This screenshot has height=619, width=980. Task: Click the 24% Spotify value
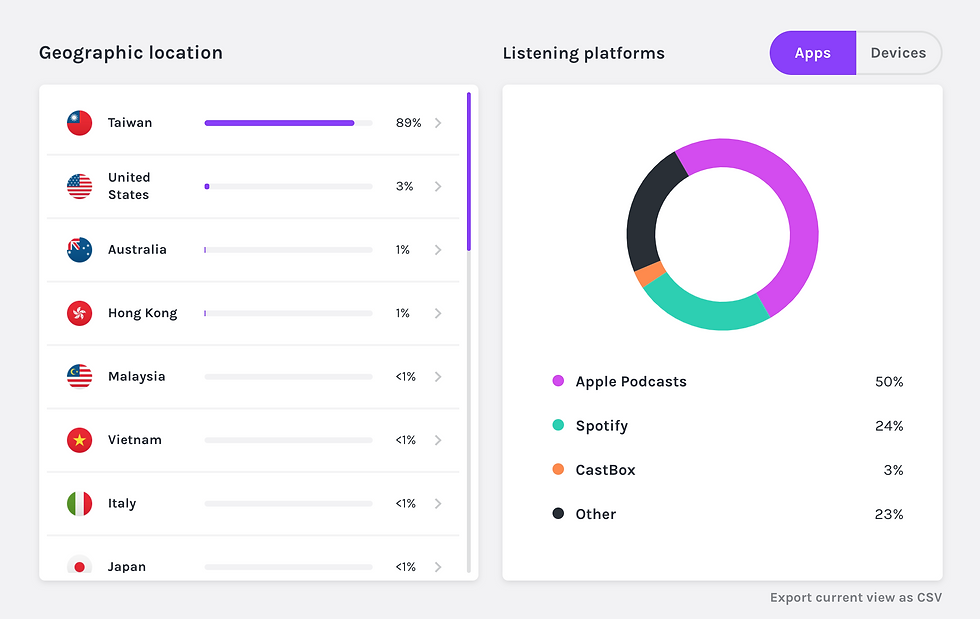(889, 426)
